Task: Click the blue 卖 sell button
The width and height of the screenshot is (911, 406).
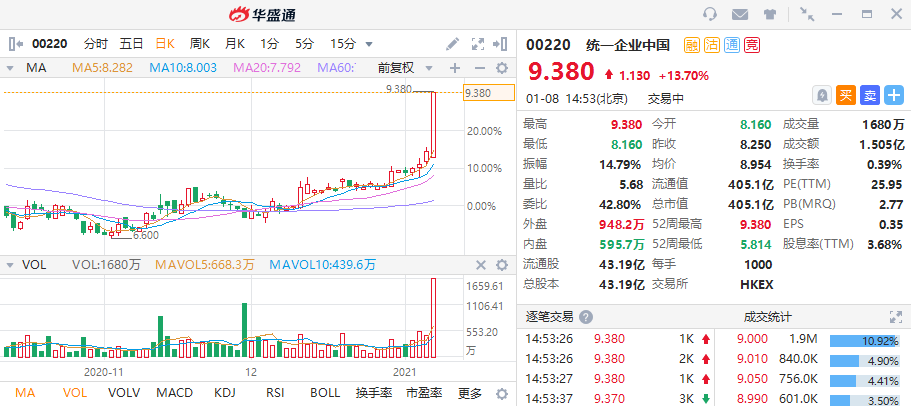Action: (x=870, y=96)
